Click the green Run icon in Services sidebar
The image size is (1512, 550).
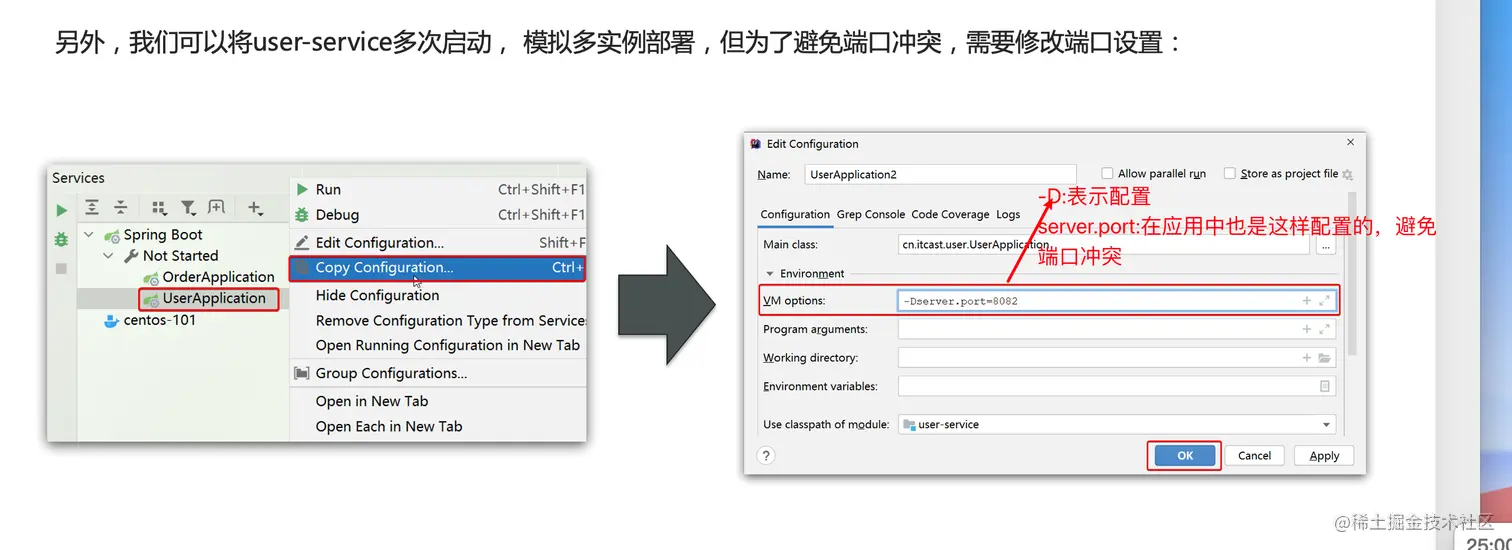click(61, 210)
